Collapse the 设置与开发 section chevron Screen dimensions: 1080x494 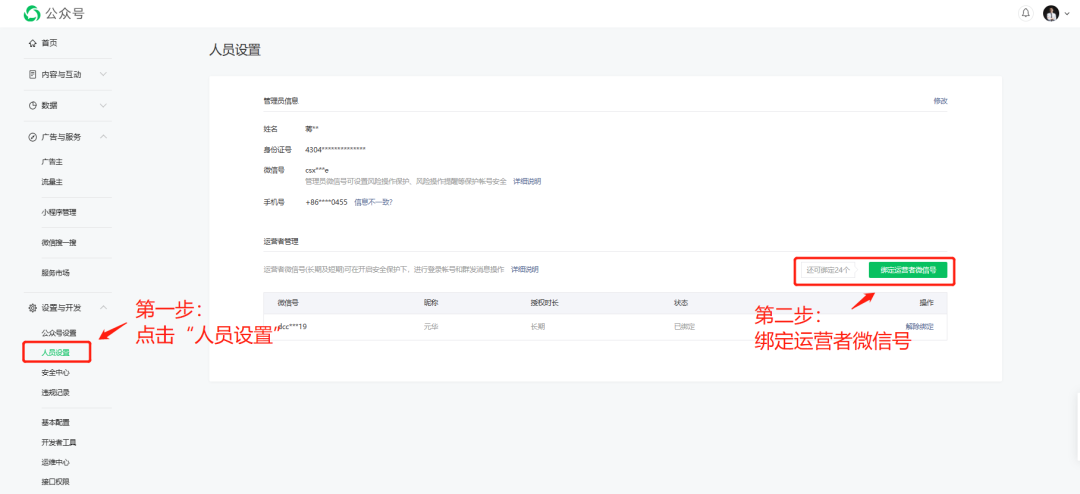point(103,307)
